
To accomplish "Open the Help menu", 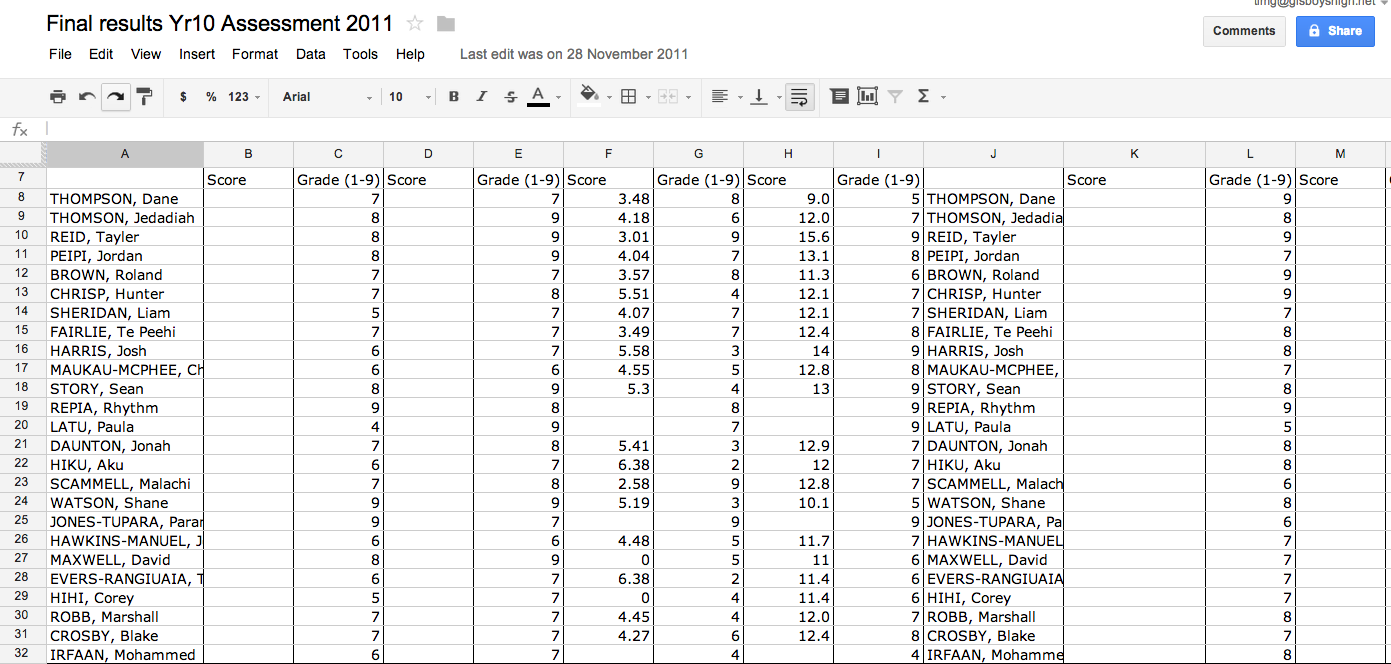I will (410, 54).
